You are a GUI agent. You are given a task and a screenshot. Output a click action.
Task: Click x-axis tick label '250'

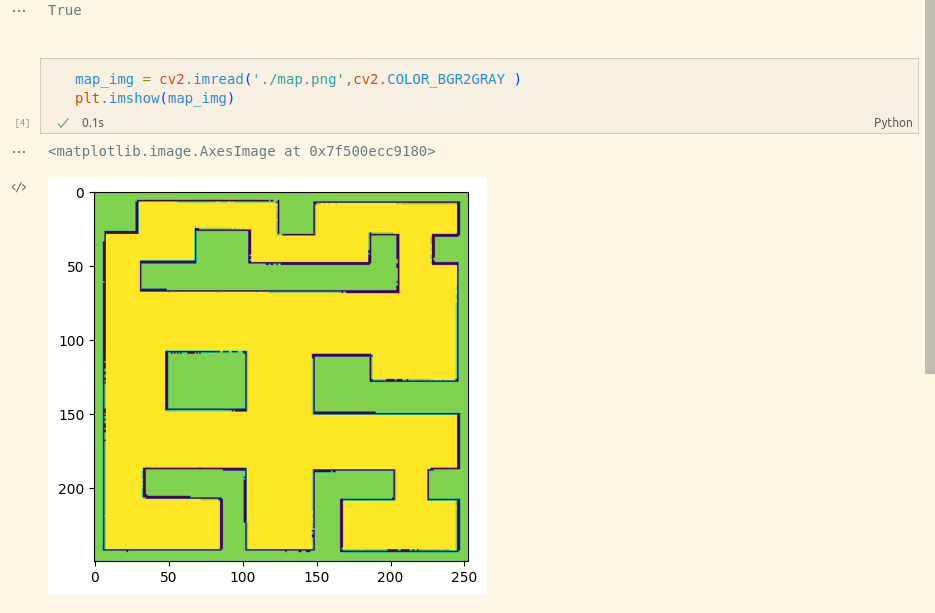coord(464,577)
